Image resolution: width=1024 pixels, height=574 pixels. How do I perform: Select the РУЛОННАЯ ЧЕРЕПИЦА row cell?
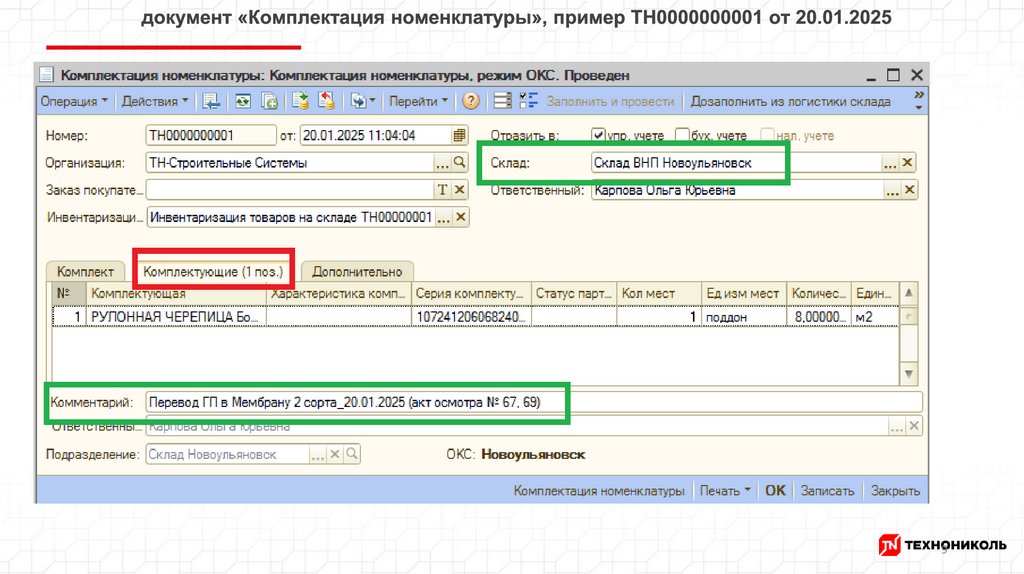(x=176, y=317)
